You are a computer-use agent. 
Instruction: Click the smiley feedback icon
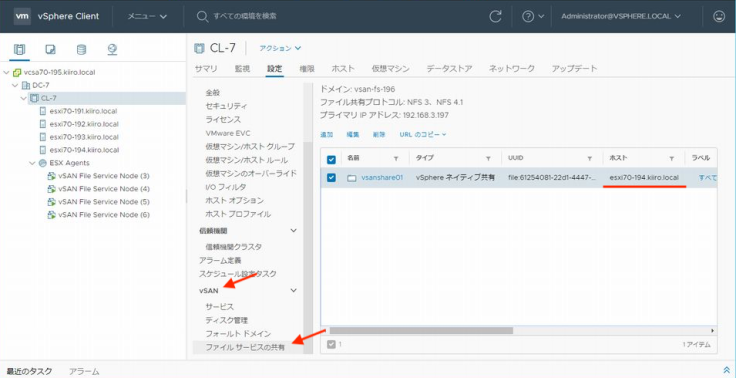pos(719,16)
